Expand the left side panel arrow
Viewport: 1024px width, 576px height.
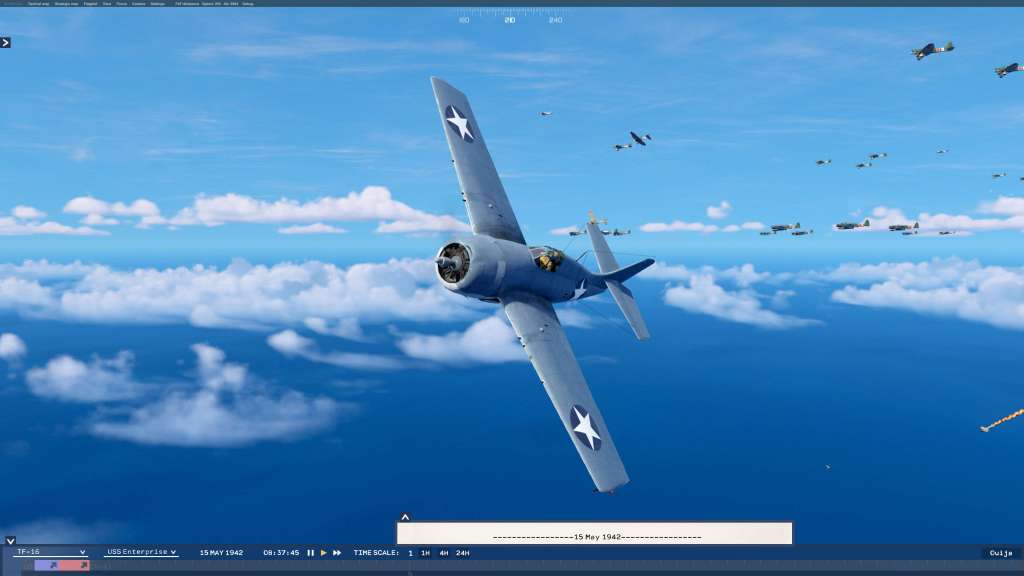click(6, 43)
